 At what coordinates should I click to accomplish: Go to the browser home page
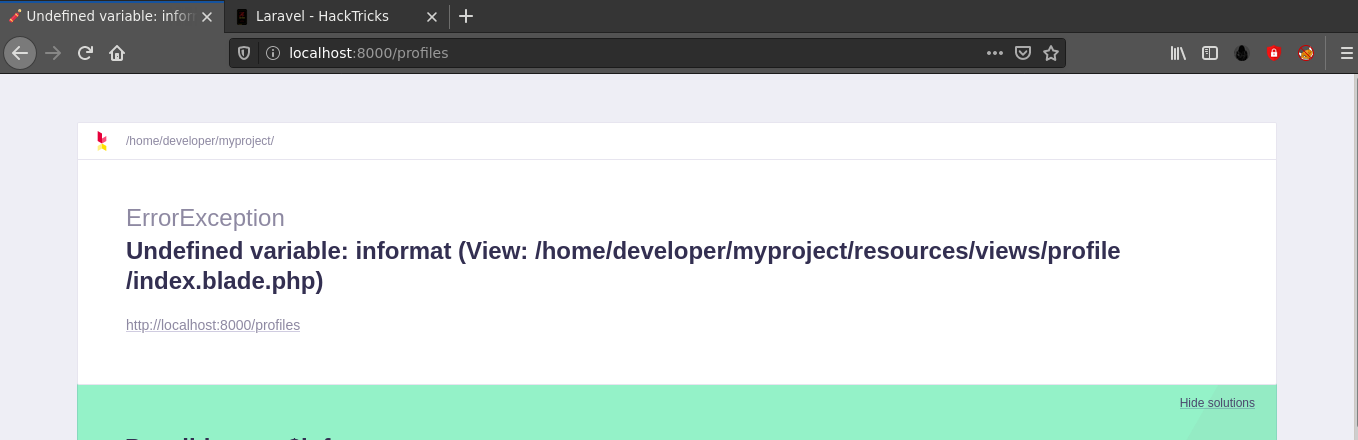click(117, 53)
